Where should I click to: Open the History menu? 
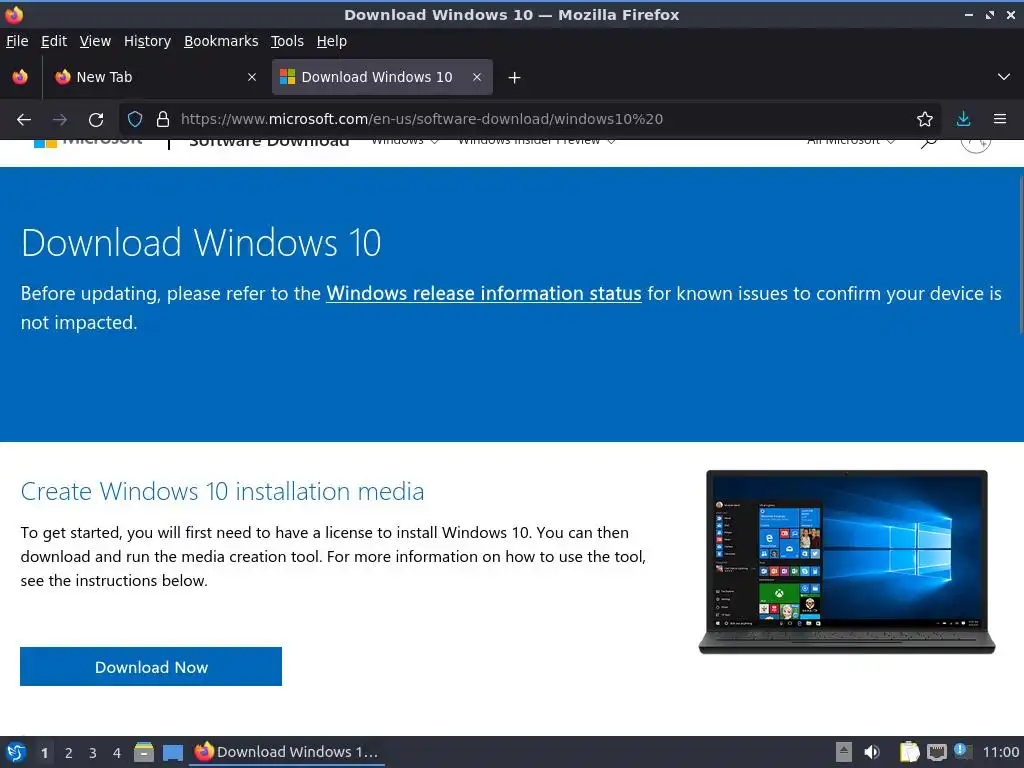coord(147,41)
